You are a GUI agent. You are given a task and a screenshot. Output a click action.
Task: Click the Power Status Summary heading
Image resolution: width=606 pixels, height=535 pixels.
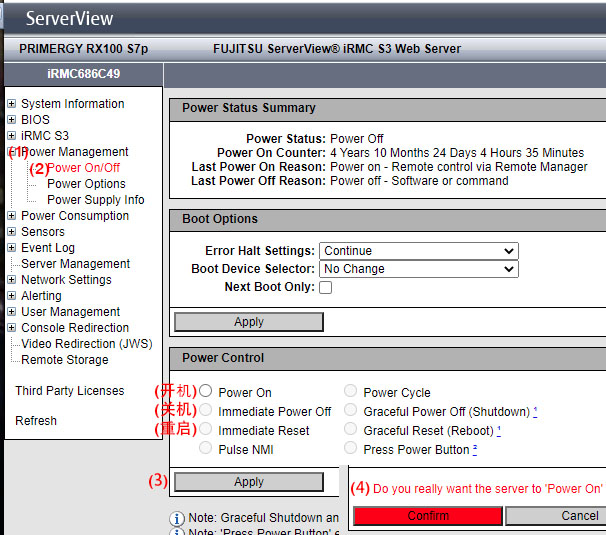(x=249, y=107)
